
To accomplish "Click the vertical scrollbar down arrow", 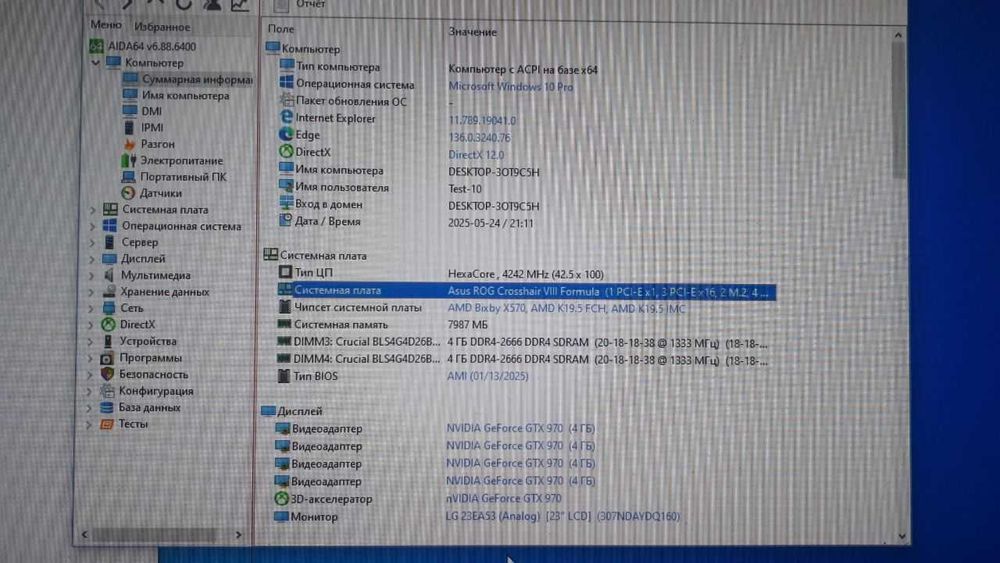I will [902, 536].
